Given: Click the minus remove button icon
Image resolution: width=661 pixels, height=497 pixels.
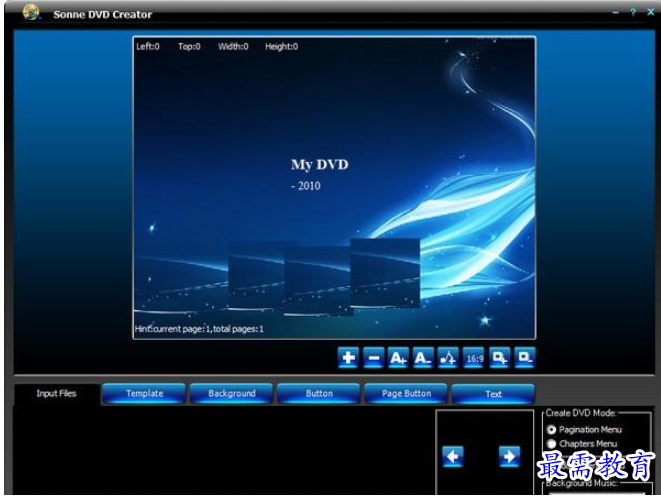Looking at the screenshot, I should (373, 358).
